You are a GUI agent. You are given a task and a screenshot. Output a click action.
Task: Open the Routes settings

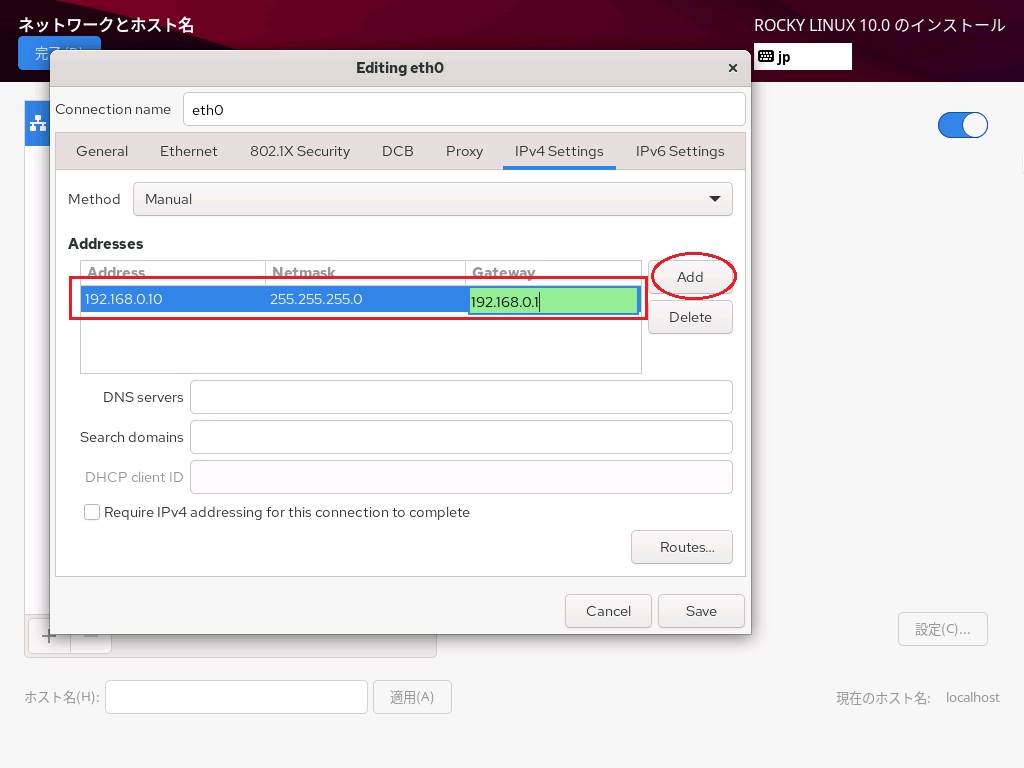pyautogui.click(x=681, y=547)
